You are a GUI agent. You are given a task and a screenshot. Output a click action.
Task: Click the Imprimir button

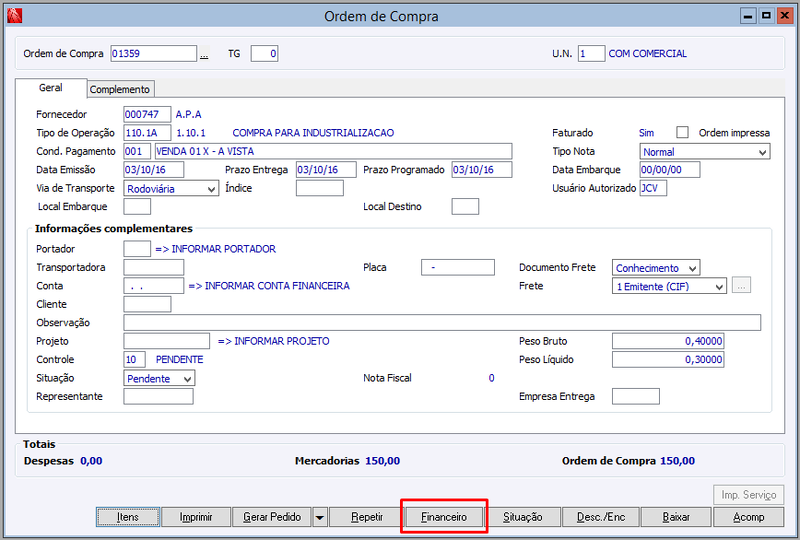click(x=196, y=517)
